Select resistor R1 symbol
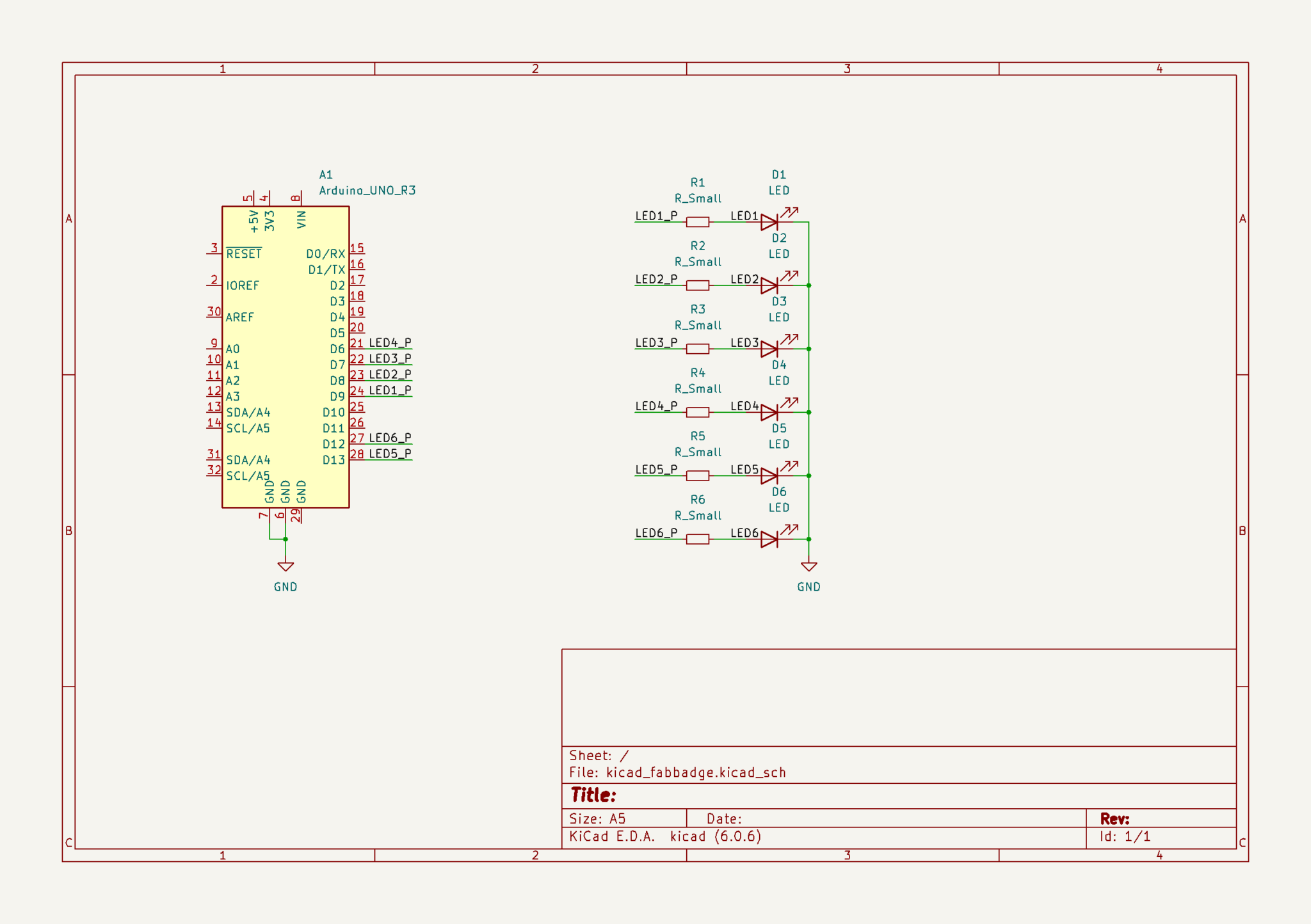Image resolution: width=1311 pixels, height=924 pixels. tap(696, 221)
